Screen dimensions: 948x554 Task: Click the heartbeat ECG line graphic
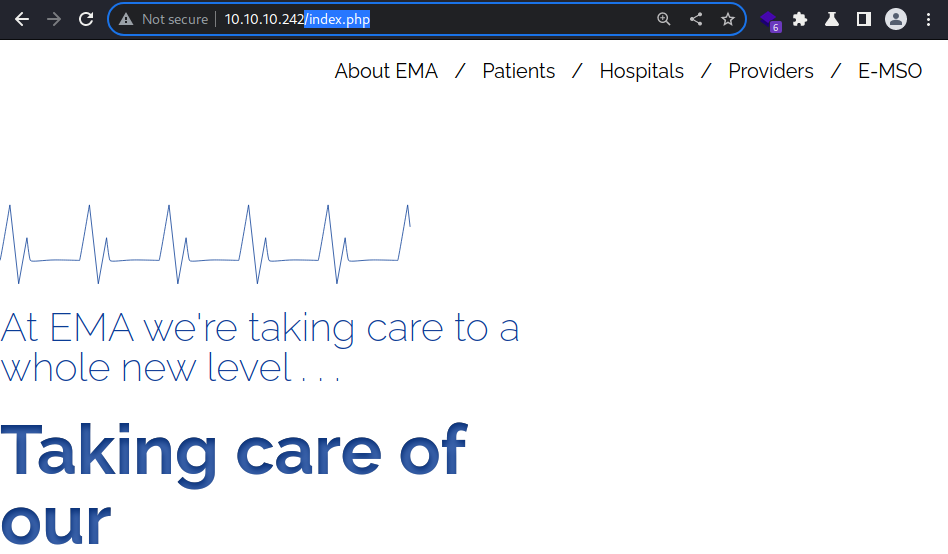pos(206,244)
